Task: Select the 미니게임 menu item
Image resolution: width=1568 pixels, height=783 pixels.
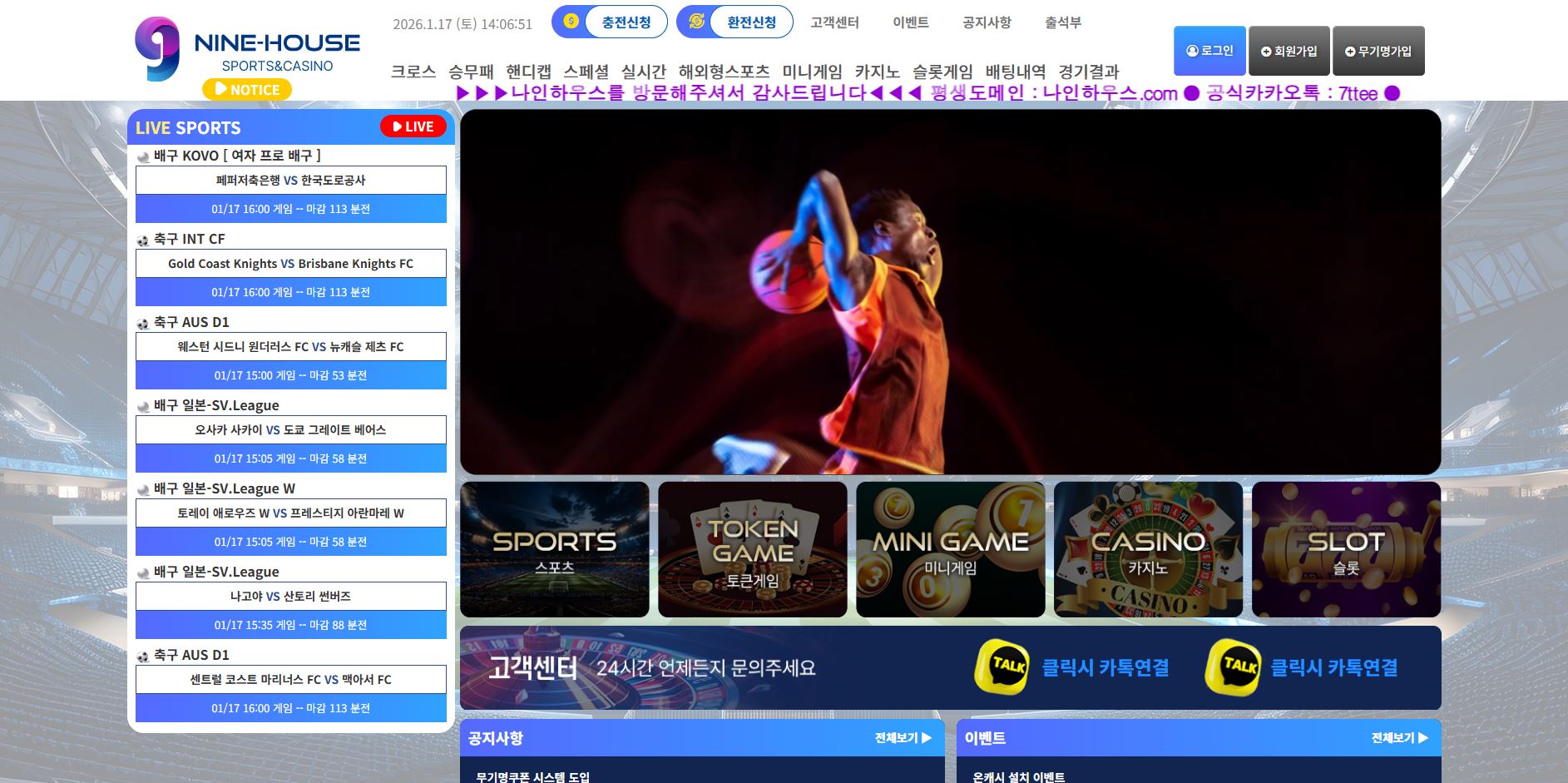Action: click(812, 72)
